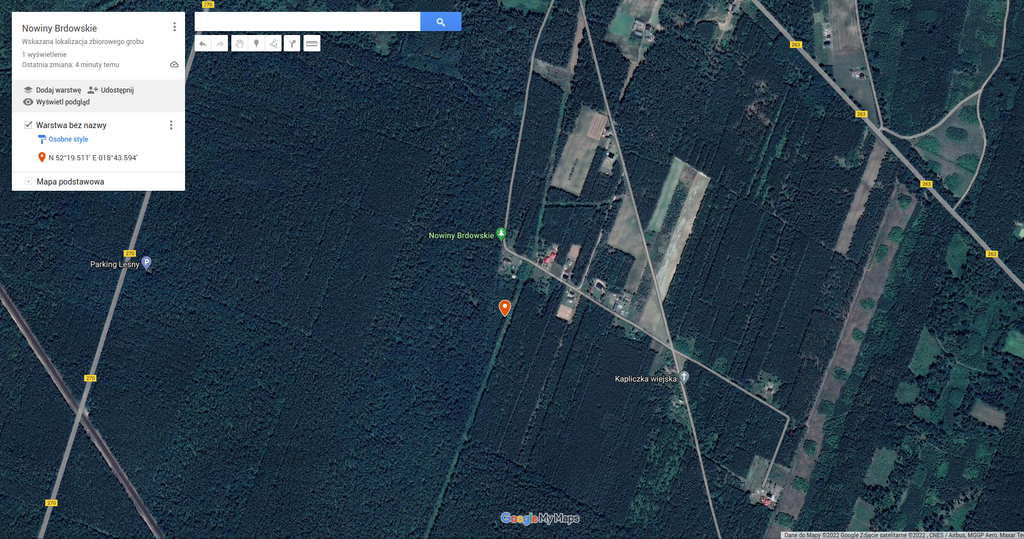Click inside the map search field
The image size is (1024, 539).
[307, 22]
